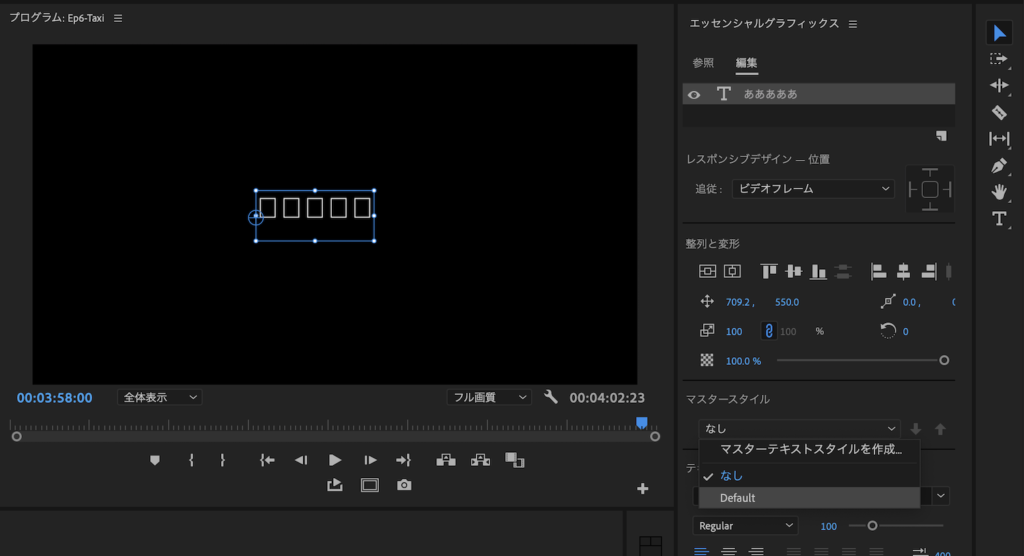Open the 全体表示 zoom level dropdown
1024x556 pixels.
coord(159,397)
